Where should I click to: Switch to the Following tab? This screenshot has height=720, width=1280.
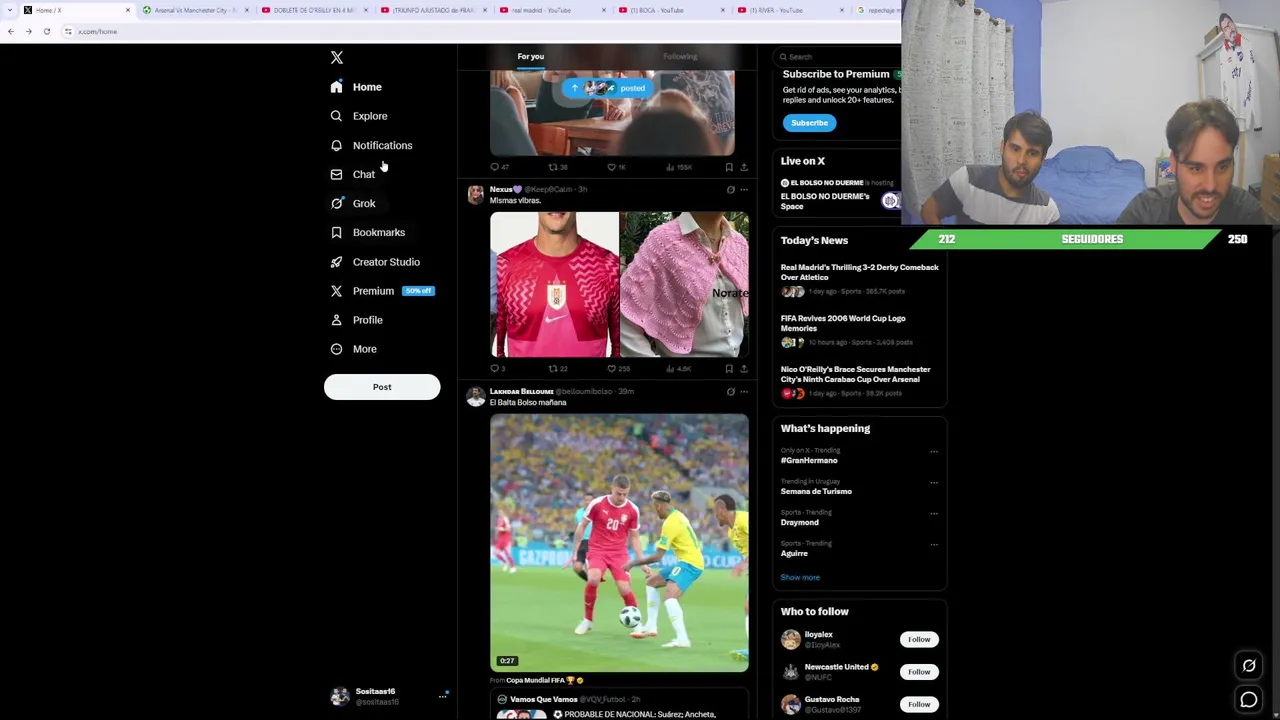coord(680,56)
